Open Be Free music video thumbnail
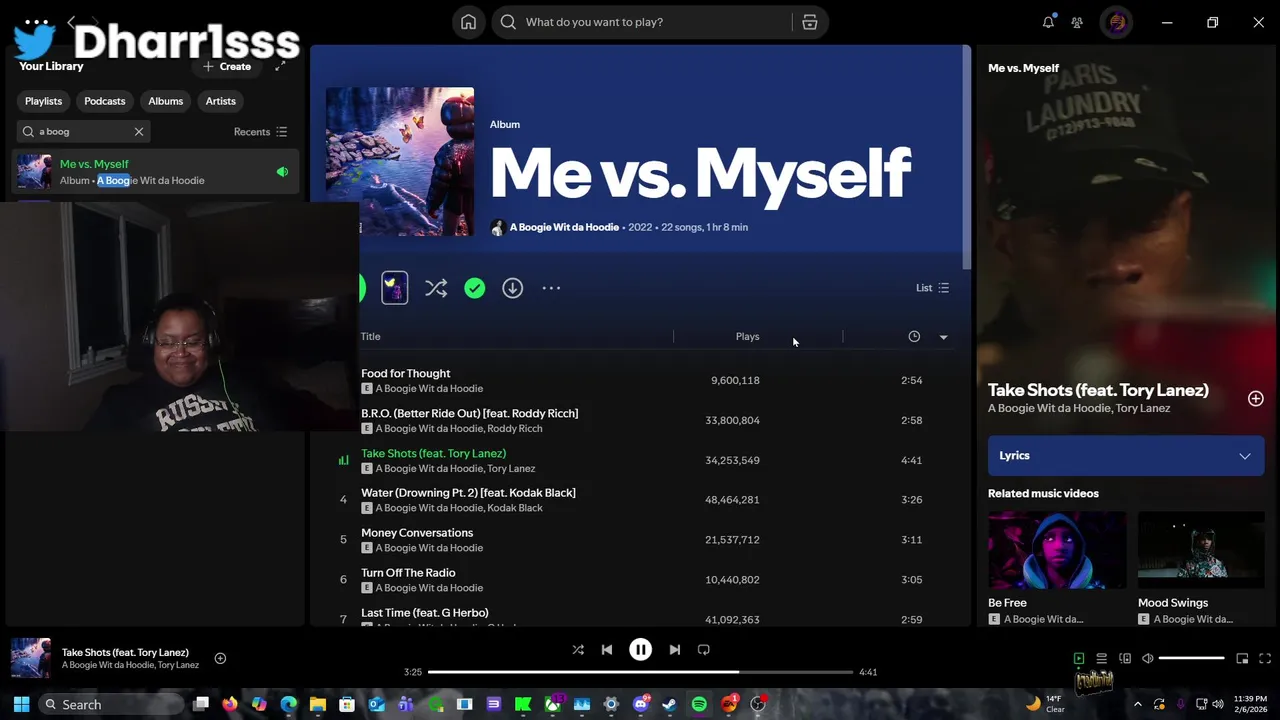Viewport: 1280px width, 720px height. [x=1057, y=550]
